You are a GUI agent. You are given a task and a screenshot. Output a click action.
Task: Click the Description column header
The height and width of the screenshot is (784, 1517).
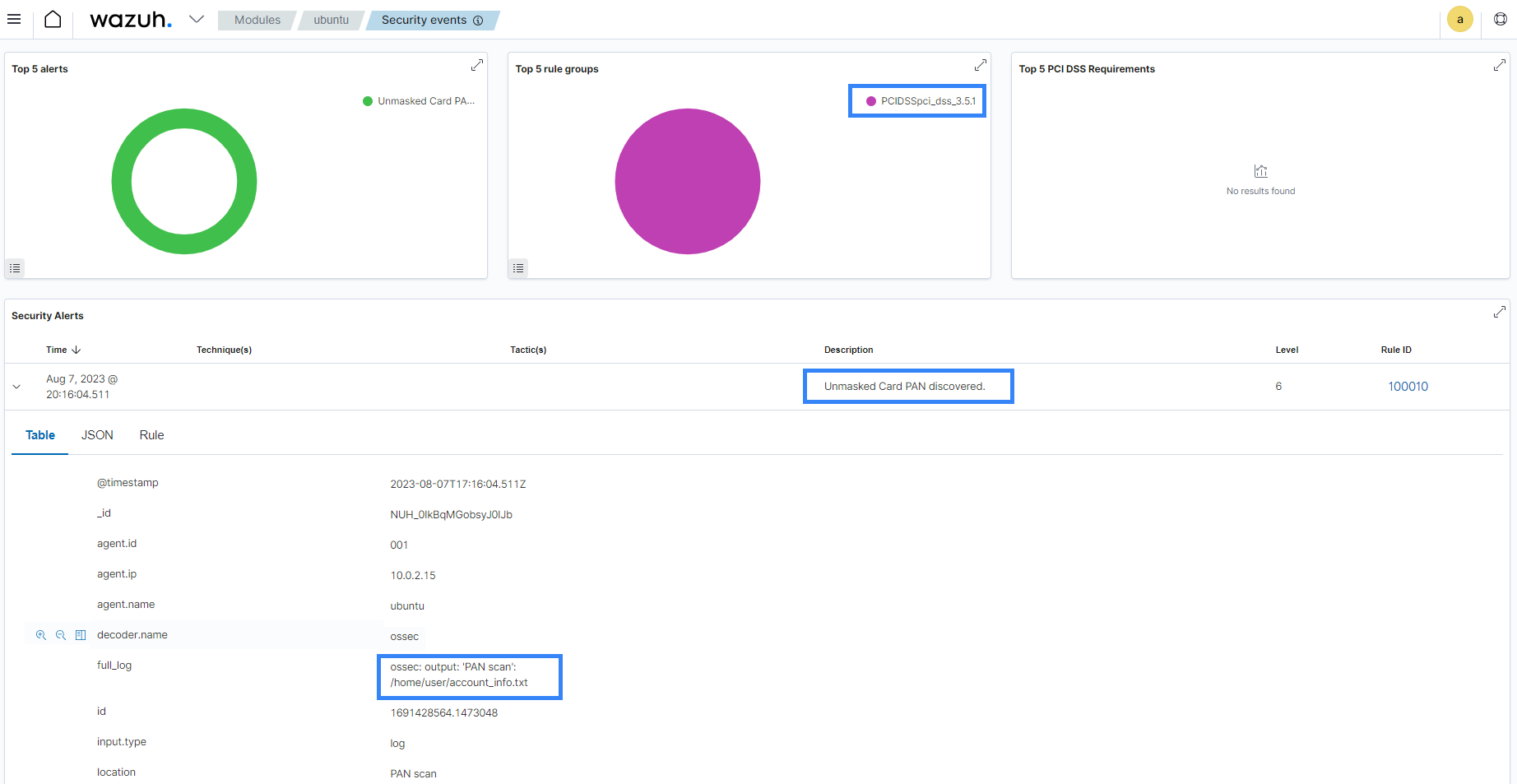tap(849, 350)
